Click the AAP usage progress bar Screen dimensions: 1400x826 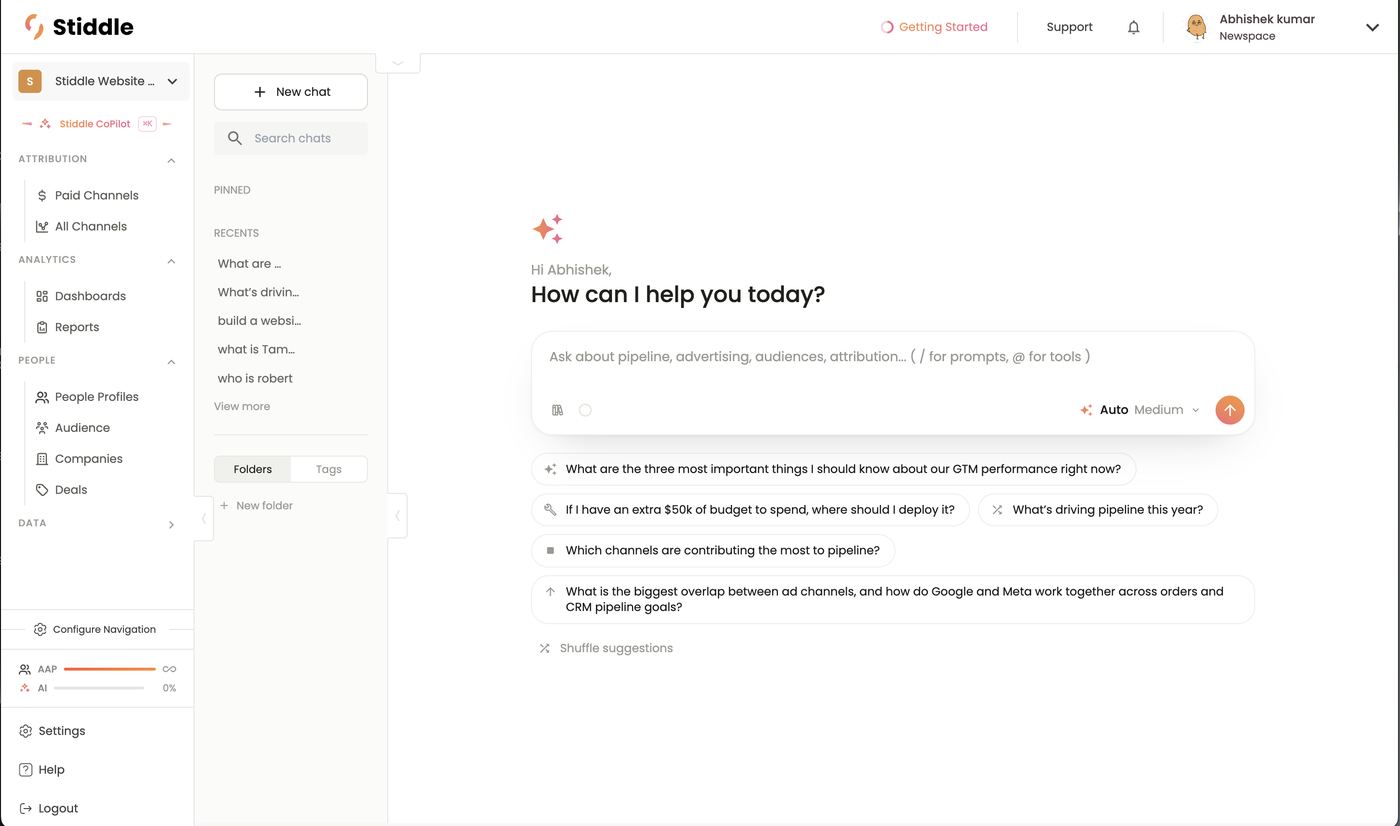click(x=109, y=669)
